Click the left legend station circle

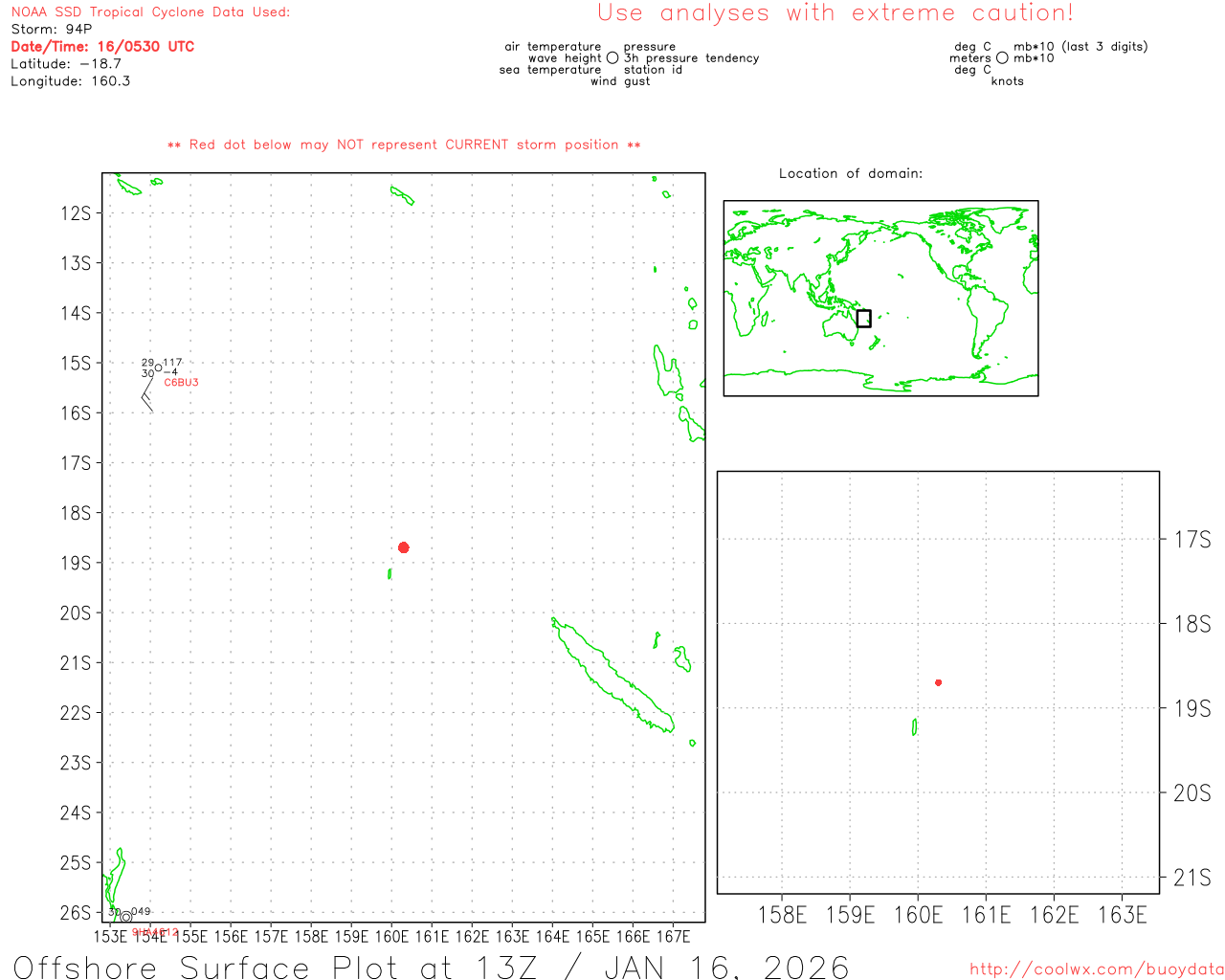coord(612,58)
